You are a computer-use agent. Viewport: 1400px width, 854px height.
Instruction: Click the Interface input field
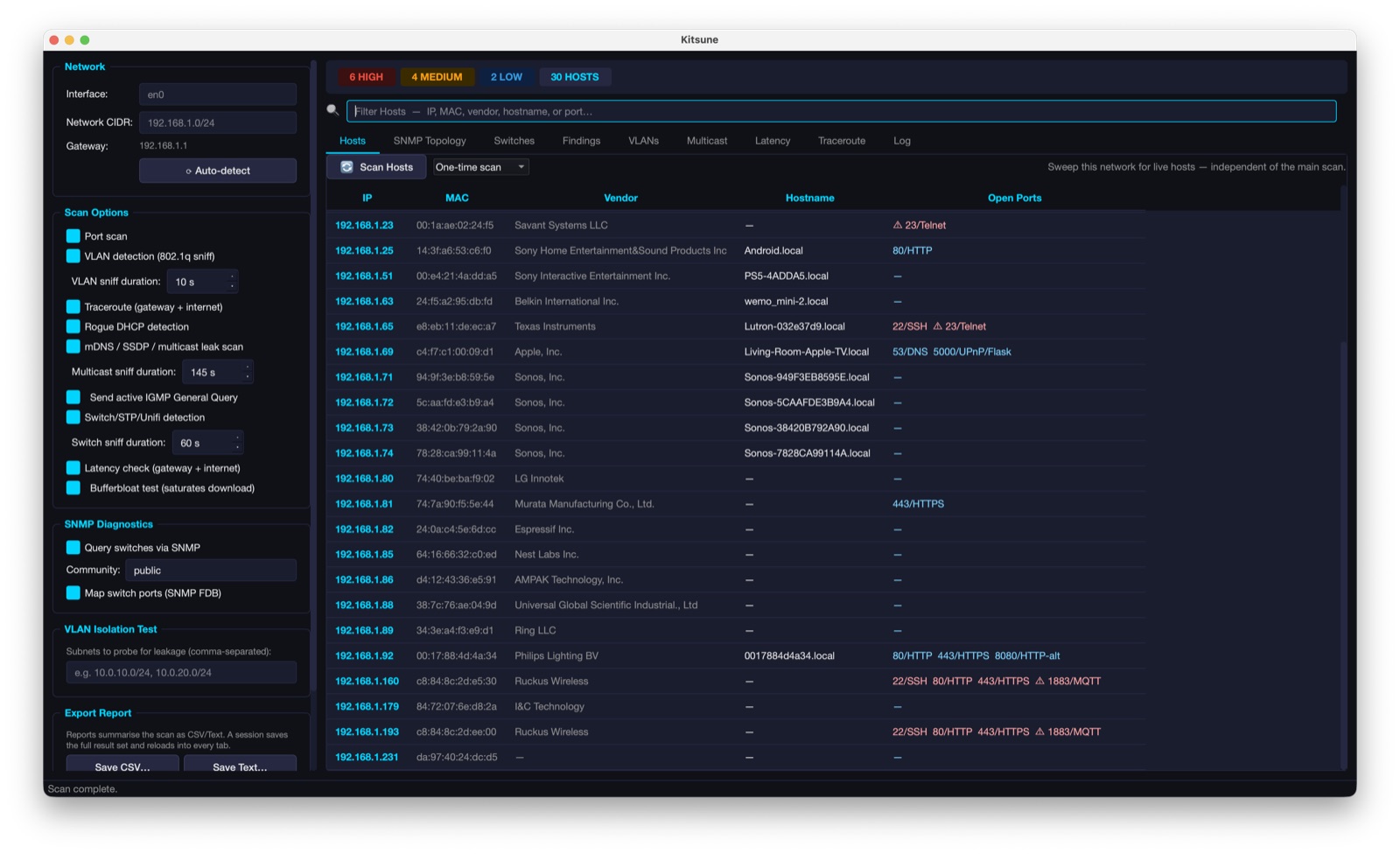click(x=218, y=94)
